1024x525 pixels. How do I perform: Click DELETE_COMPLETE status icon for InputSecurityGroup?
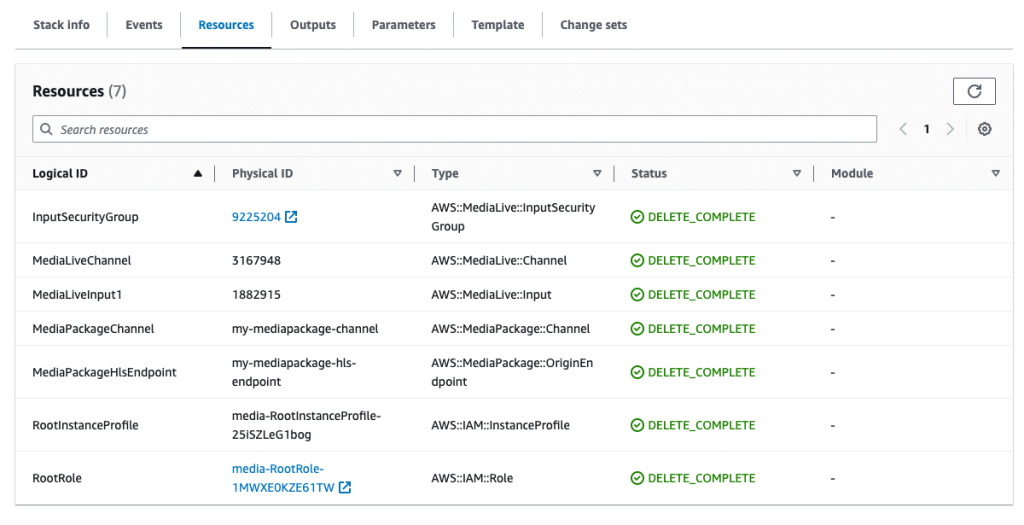click(637, 217)
